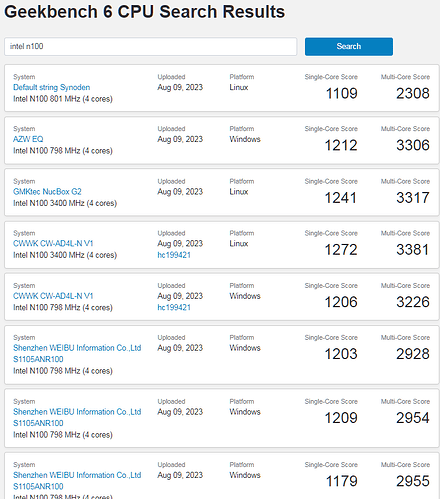Click the Geekbench 6 CPU Search Results heading
Image resolution: width=440 pixels, height=499 pixels.
point(144,12)
